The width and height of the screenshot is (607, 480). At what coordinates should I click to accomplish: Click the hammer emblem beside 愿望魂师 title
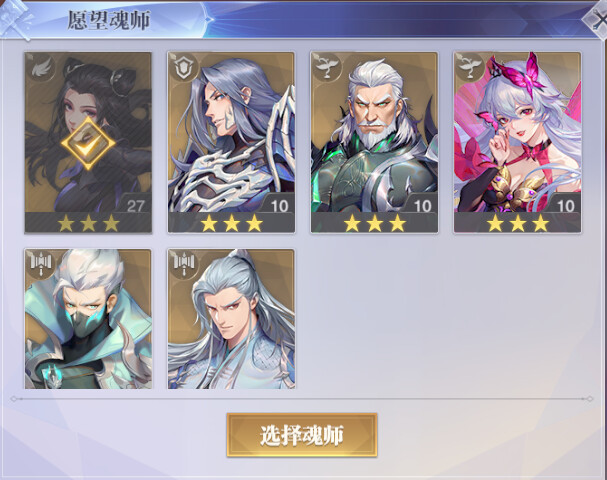click(16, 19)
